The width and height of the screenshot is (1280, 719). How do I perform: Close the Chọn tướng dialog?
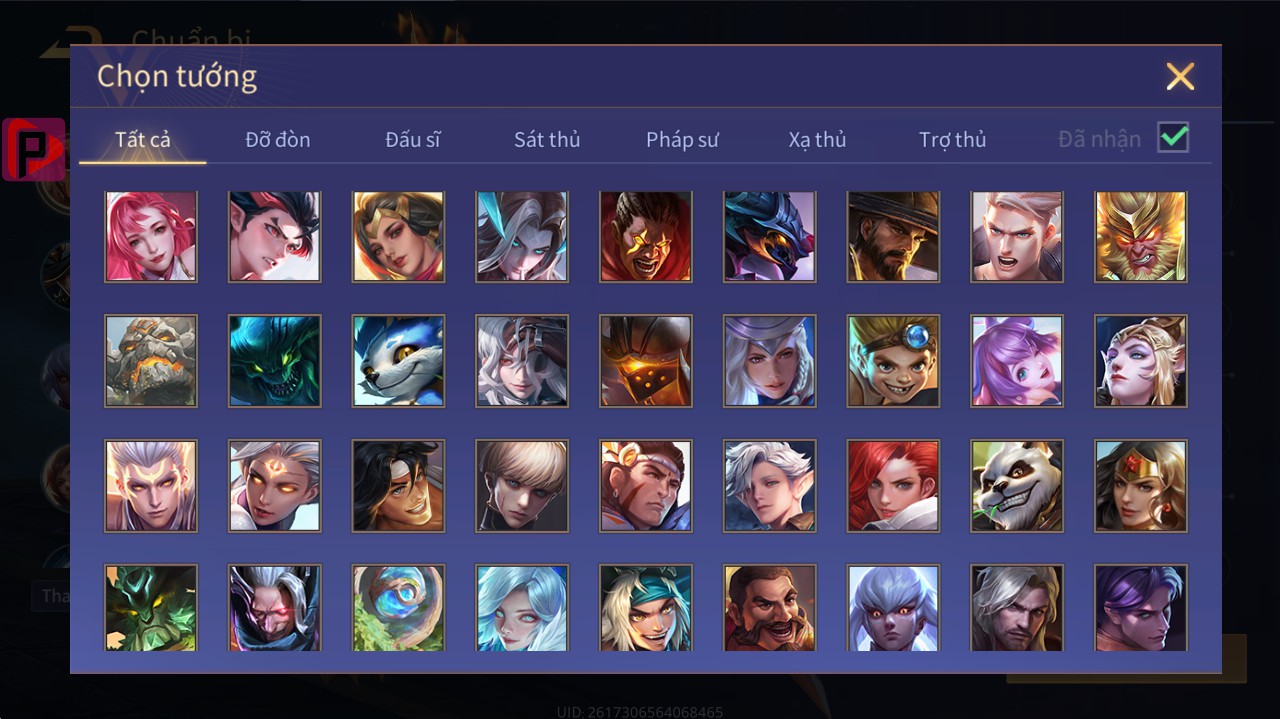pyautogui.click(x=1180, y=76)
